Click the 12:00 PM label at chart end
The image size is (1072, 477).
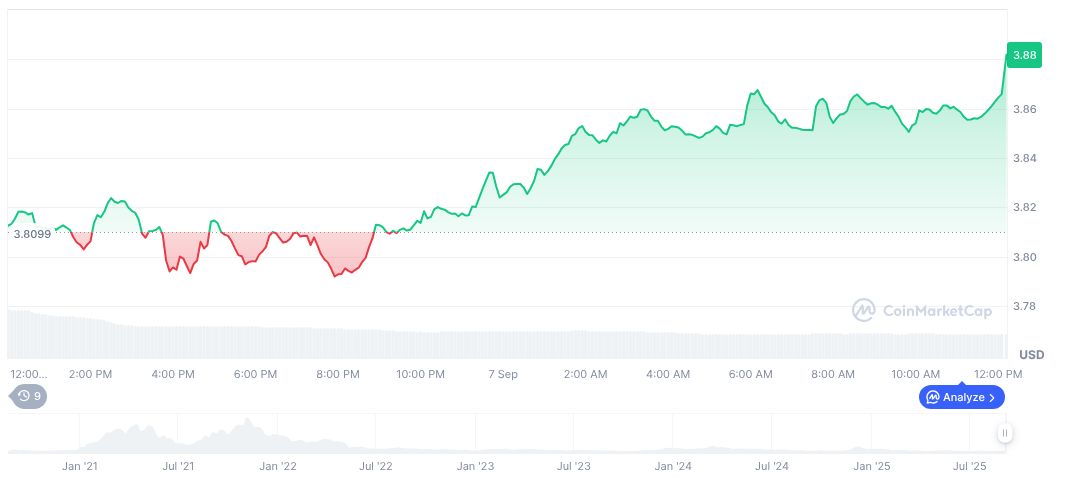pyautogui.click(x=998, y=374)
